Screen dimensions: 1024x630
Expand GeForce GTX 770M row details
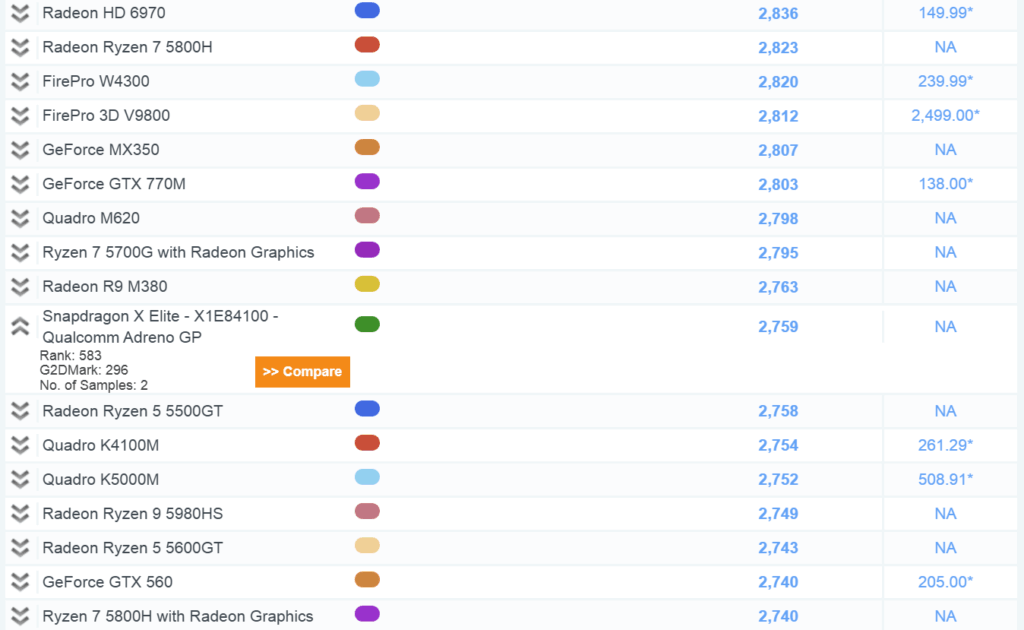20,184
